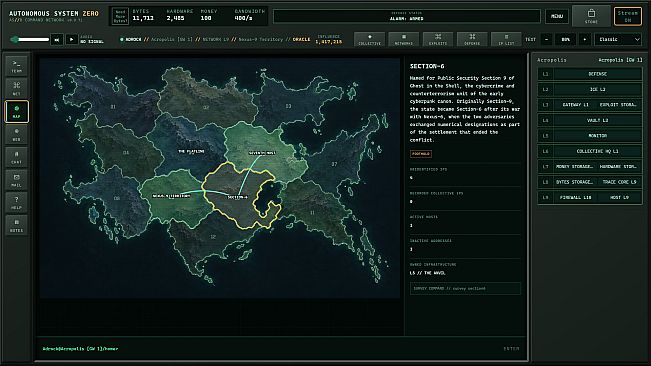Open the NET sidebar panel
Image resolution: width=651 pixels, height=366 pixels.
coord(17,88)
